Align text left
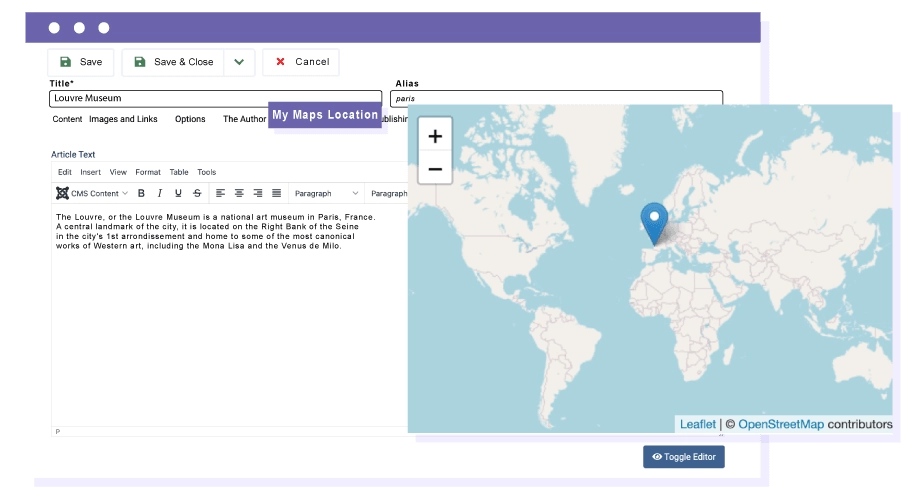 [220, 193]
